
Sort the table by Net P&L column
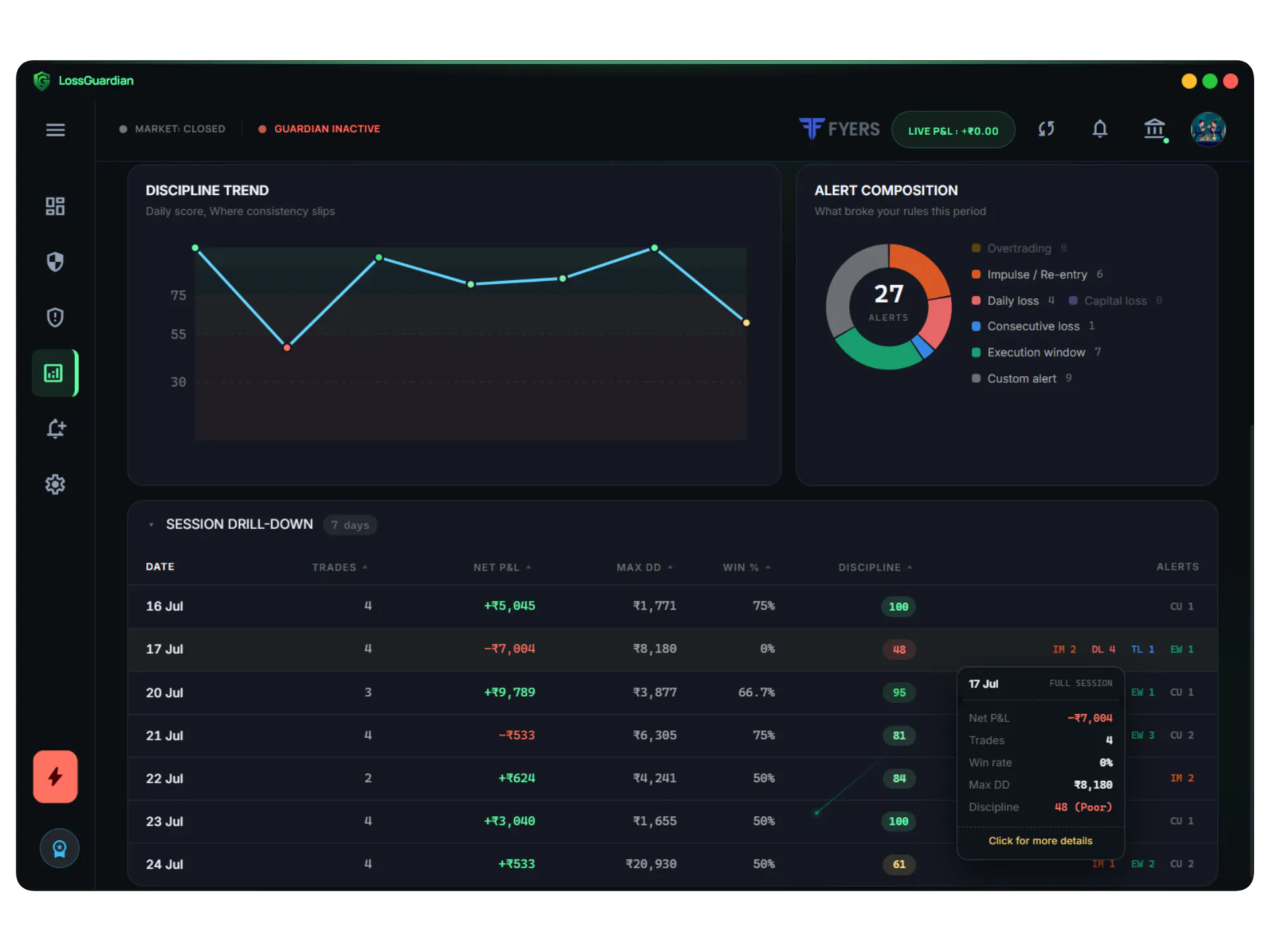(502, 567)
